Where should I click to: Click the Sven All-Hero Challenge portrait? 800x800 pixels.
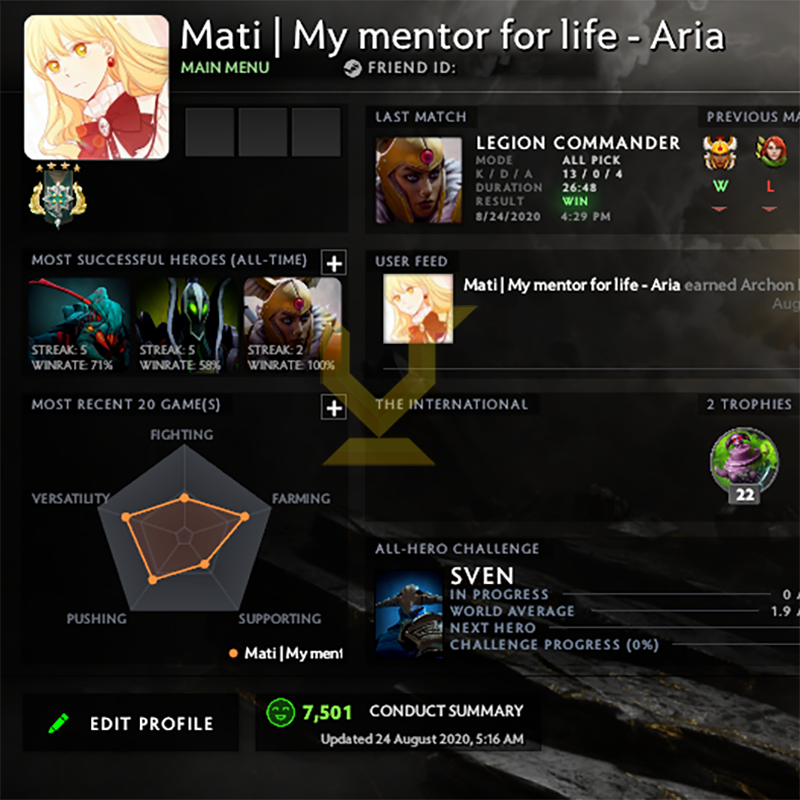409,612
